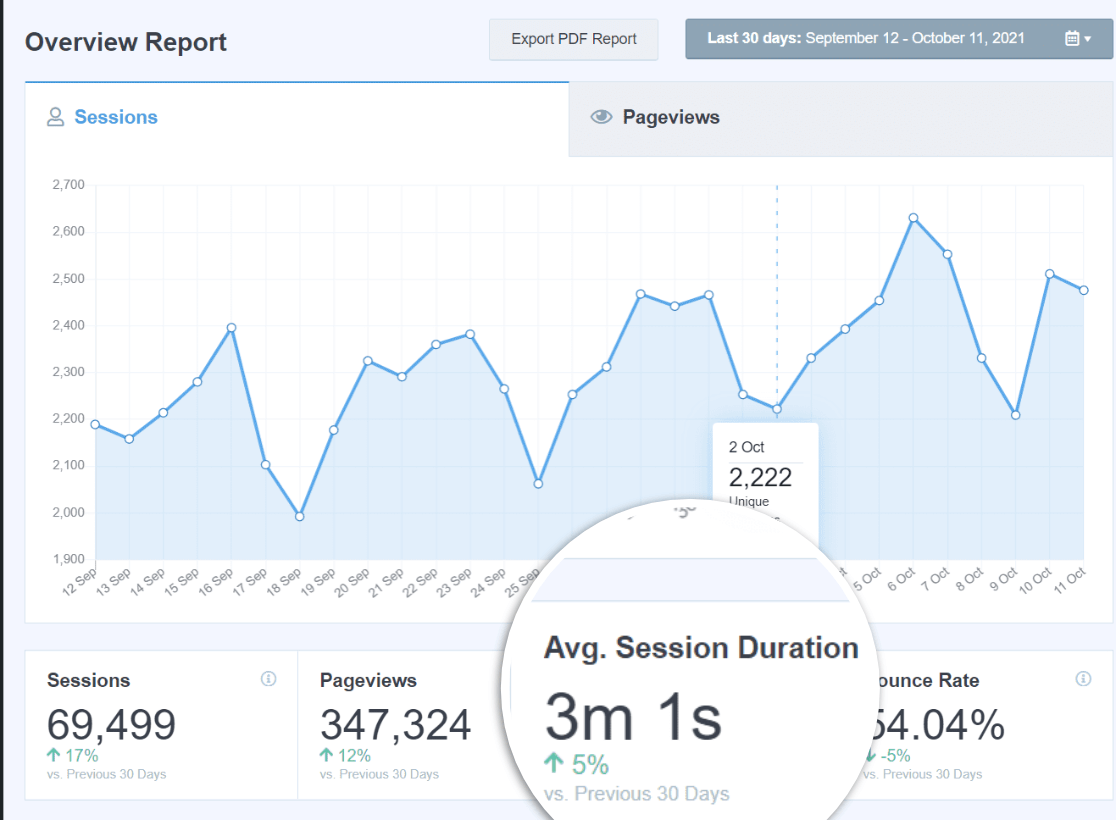Click the 69,499 sessions total
This screenshot has height=820, width=1116.
click(x=111, y=725)
